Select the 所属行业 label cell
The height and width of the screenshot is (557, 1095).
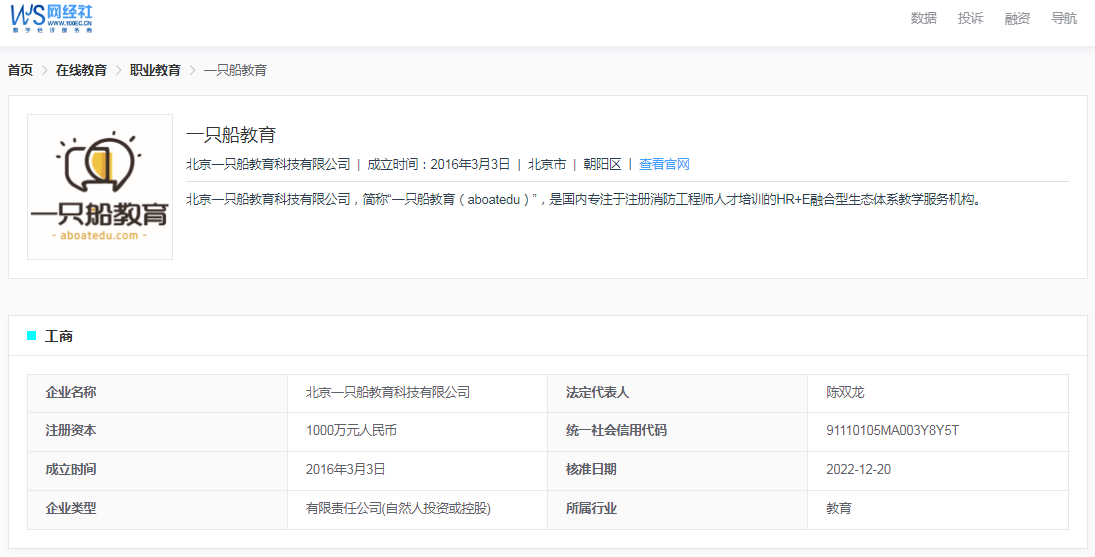pos(677,510)
